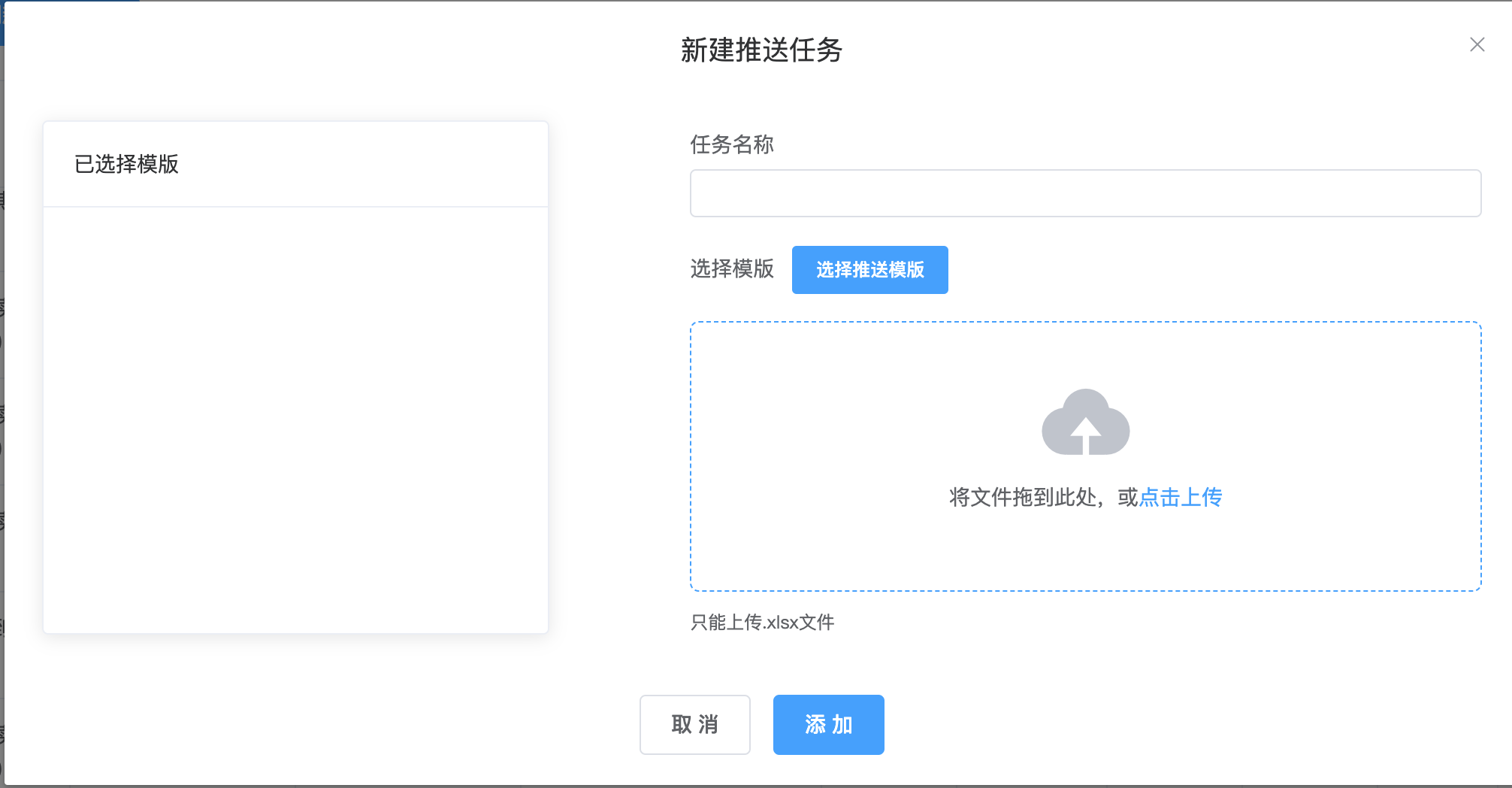Click the 新建推送任务 dialog title

761,50
